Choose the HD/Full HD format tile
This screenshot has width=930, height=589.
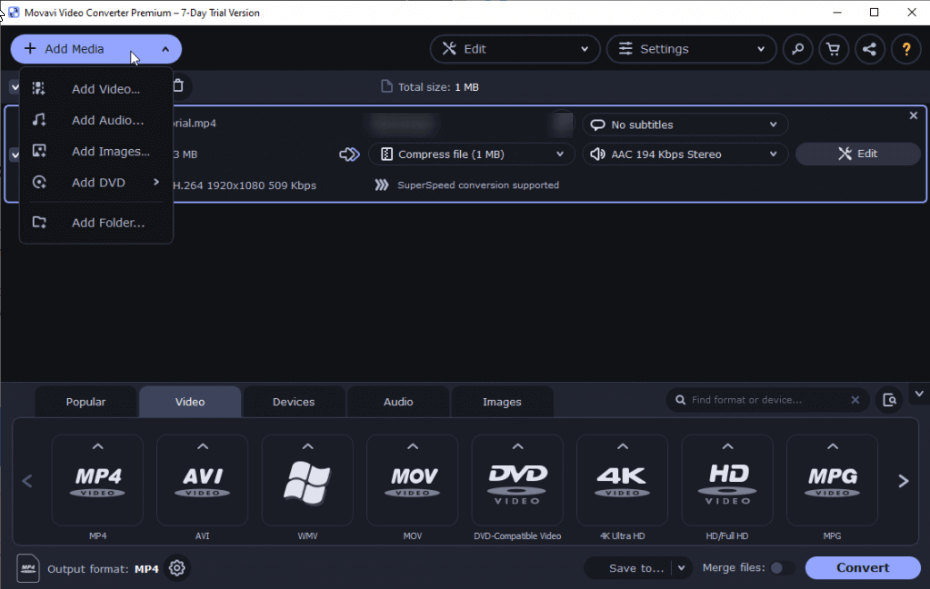[727, 480]
